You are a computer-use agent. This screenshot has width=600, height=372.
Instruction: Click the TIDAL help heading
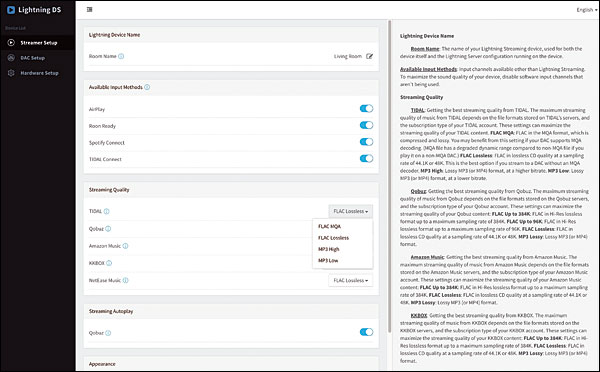pyautogui.click(x=417, y=110)
